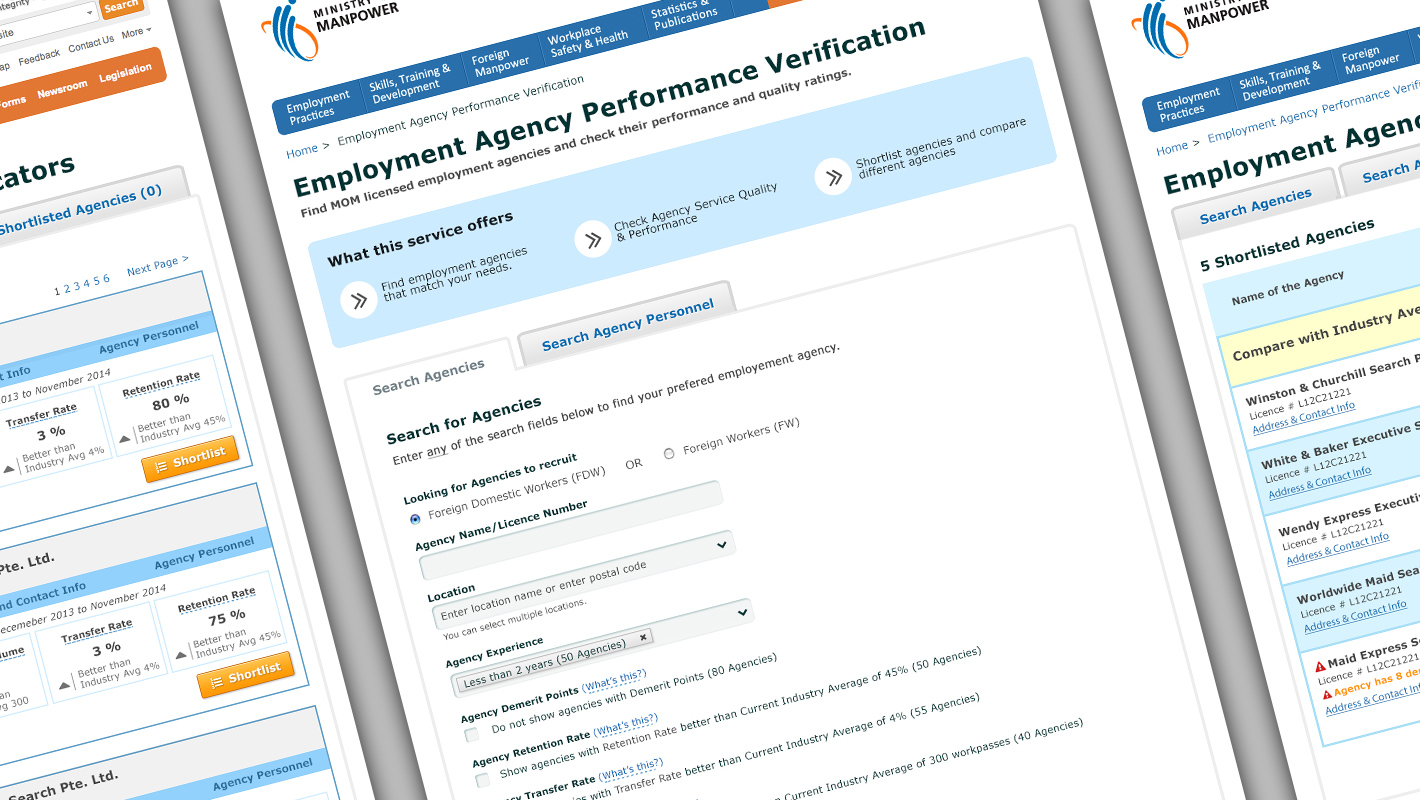Open Foreign Manpower menu in right page
Image resolution: width=1420 pixels, height=800 pixels.
[1370, 59]
